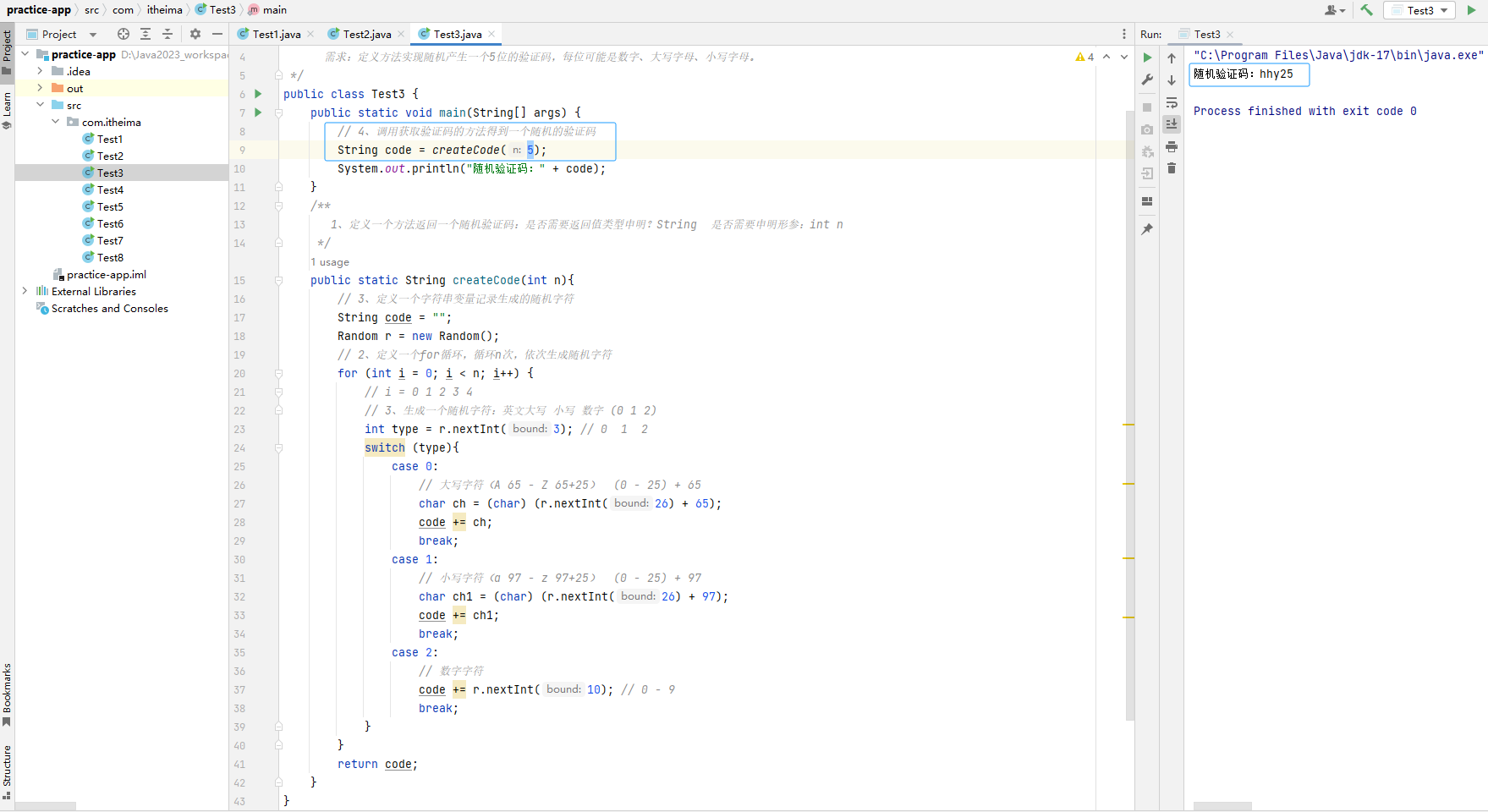The image size is (1488, 812).
Task: Go to previous highlighted error arrow
Action: click(x=1106, y=57)
